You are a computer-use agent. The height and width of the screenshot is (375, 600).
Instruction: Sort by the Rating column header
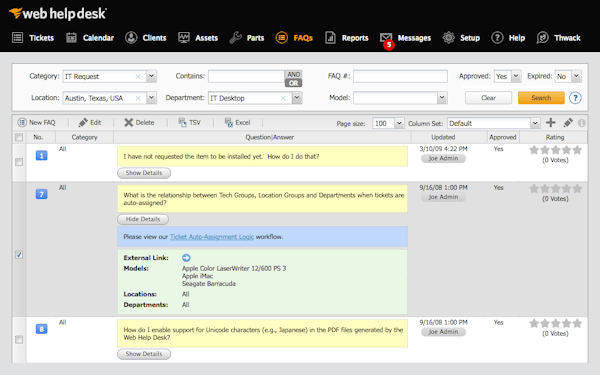point(555,137)
